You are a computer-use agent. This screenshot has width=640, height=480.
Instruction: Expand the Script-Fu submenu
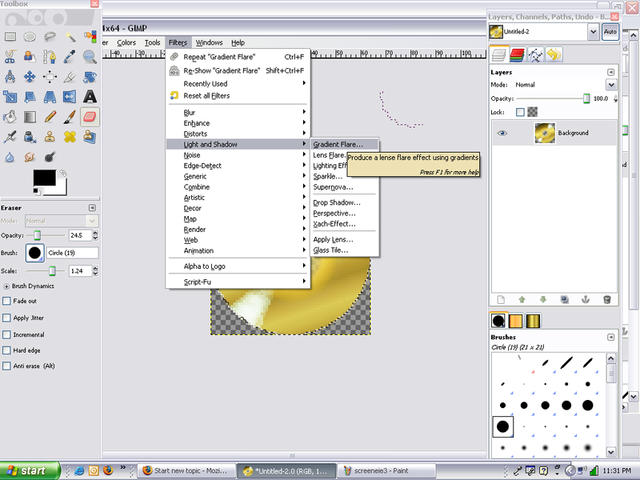coord(237,282)
